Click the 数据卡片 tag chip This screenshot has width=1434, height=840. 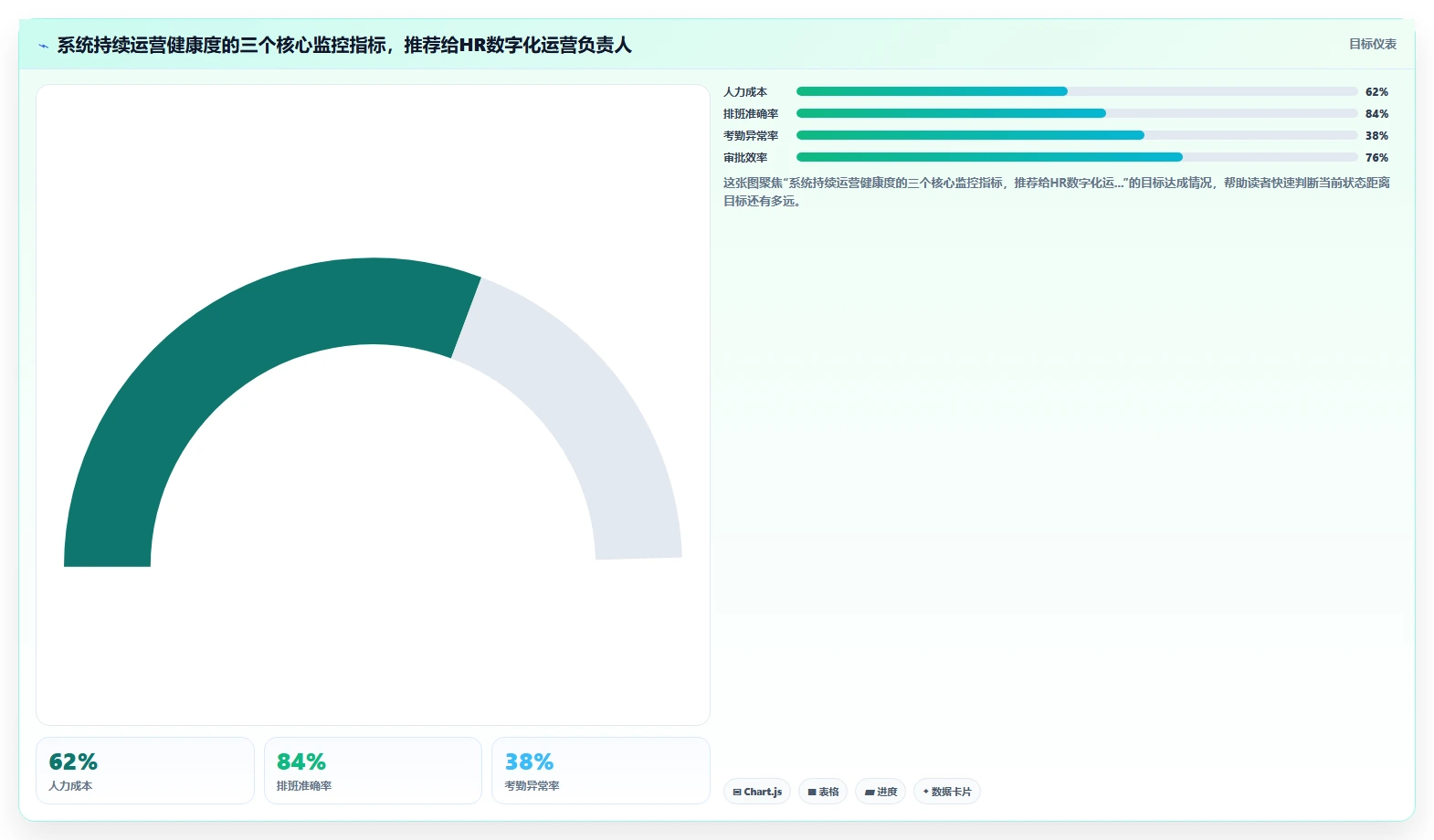(x=947, y=792)
